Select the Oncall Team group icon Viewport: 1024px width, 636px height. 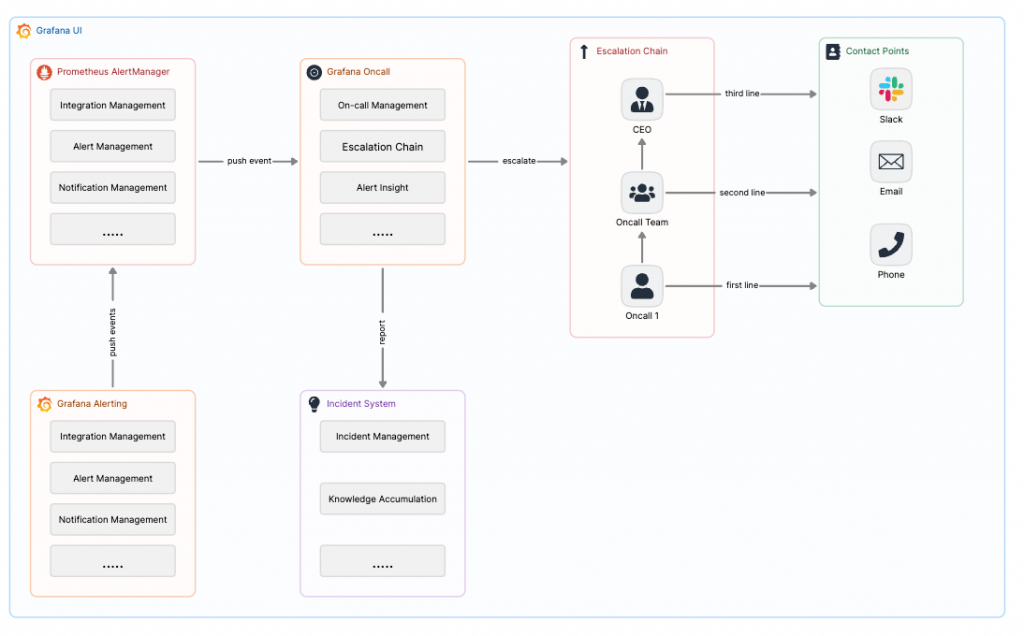point(642,193)
